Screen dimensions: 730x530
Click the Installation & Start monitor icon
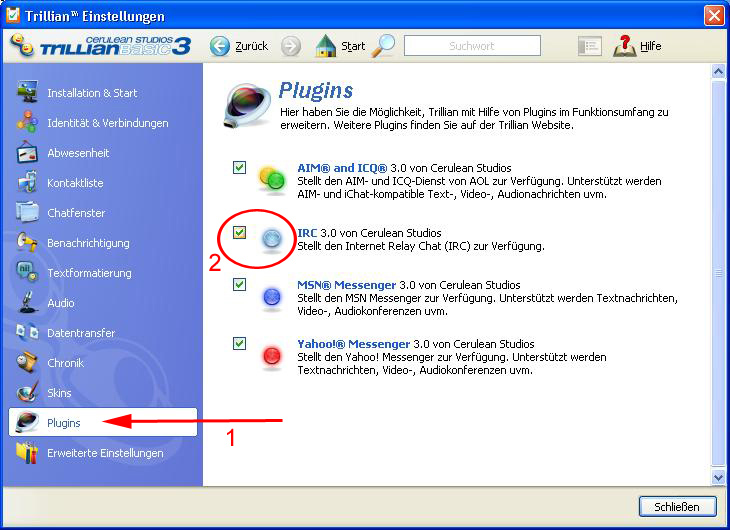point(27,91)
